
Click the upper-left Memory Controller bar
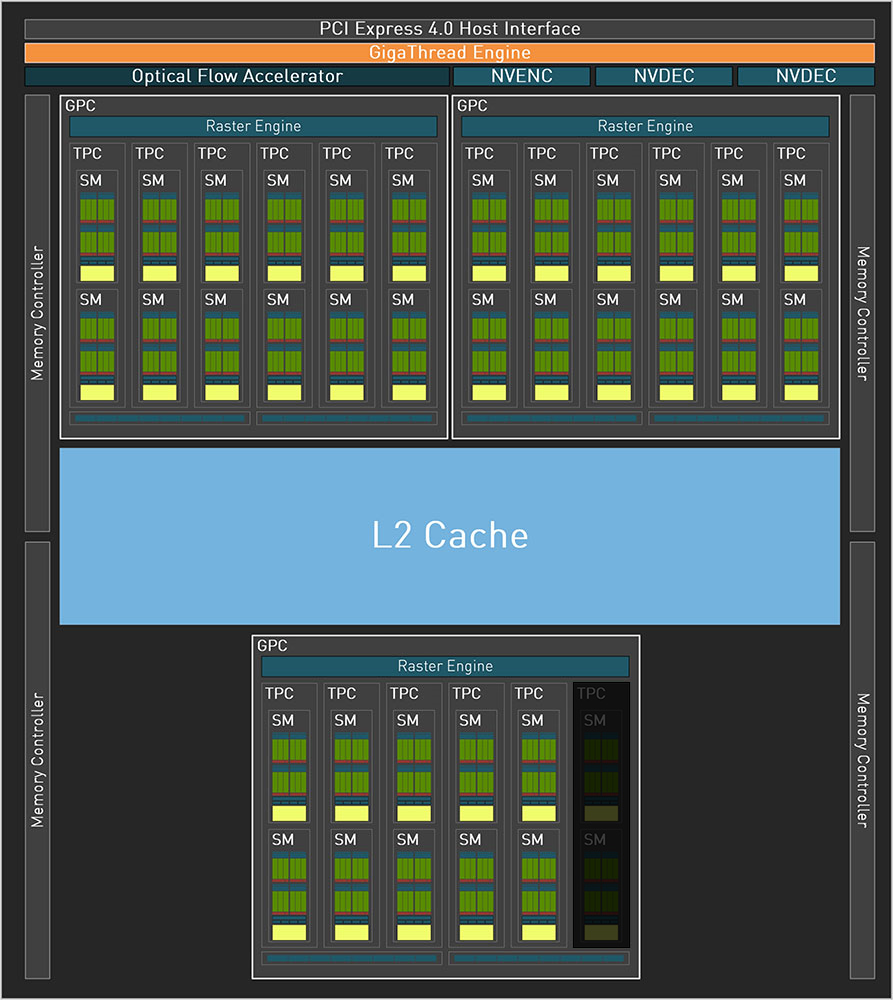(x=38, y=313)
